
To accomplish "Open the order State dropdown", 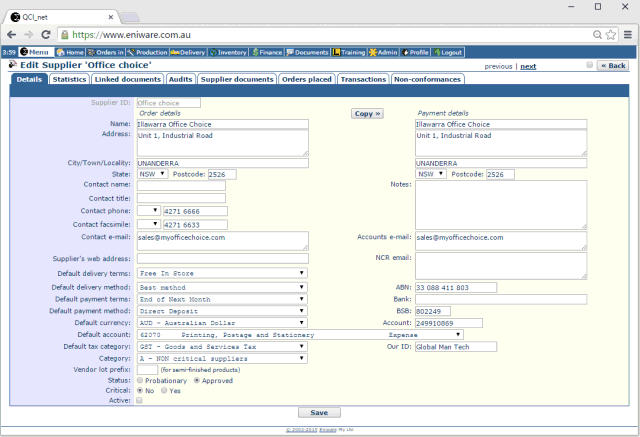I will coord(152,174).
